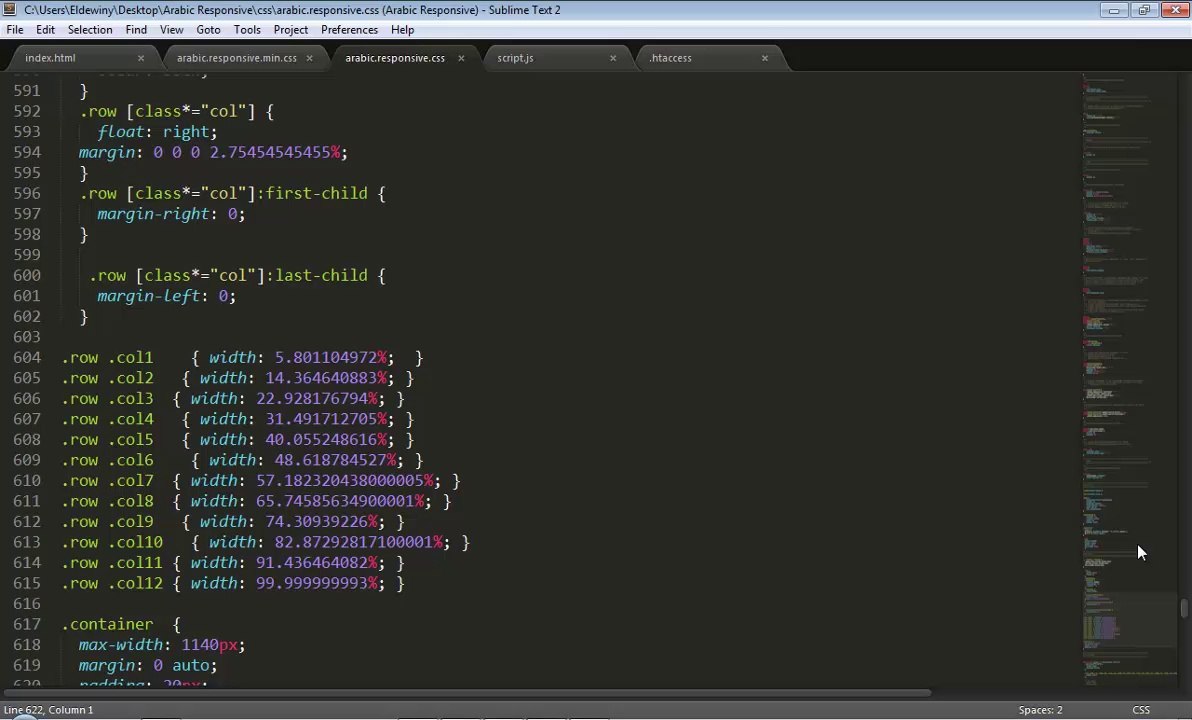Close the index.html tab

pos(141,58)
